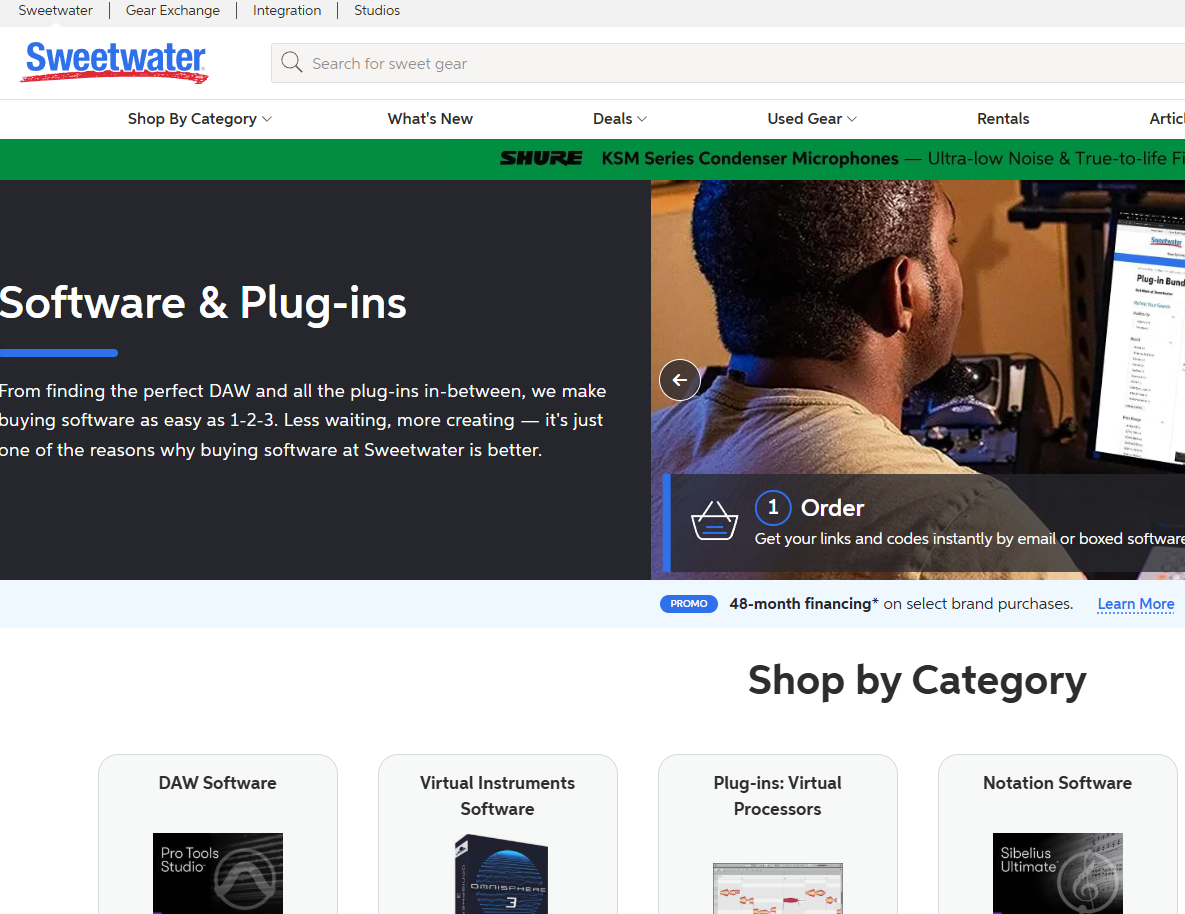Click the shopping basket Order icon
1185x914 pixels.
click(x=714, y=522)
